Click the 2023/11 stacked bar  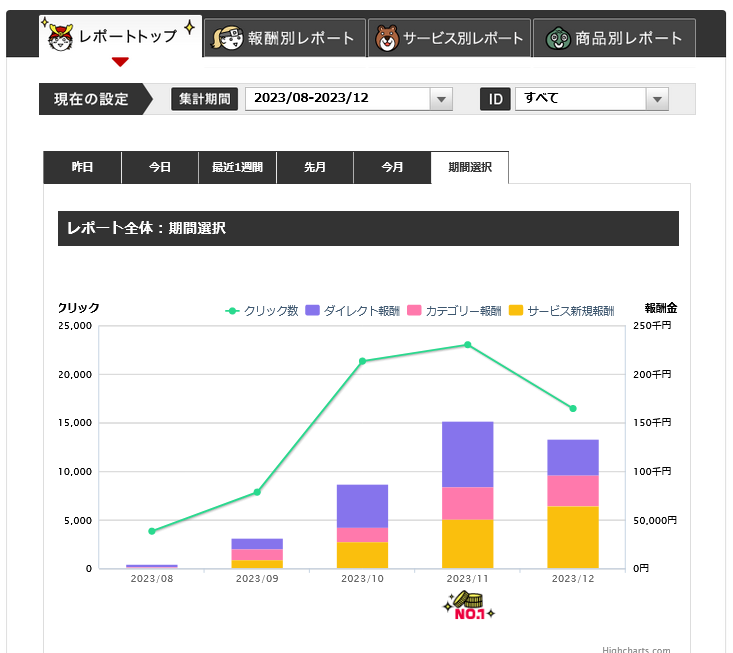tap(468, 494)
